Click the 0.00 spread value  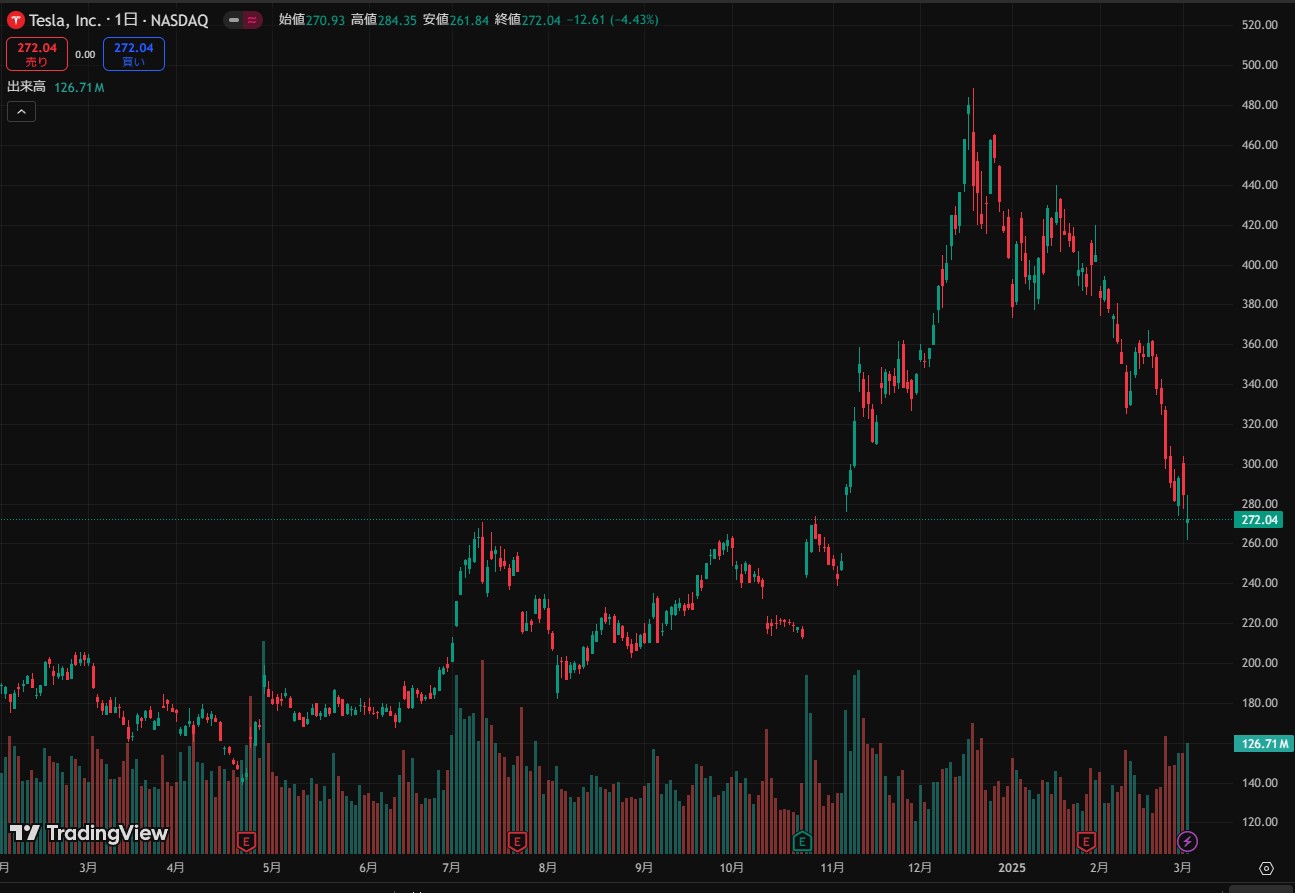click(x=85, y=55)
